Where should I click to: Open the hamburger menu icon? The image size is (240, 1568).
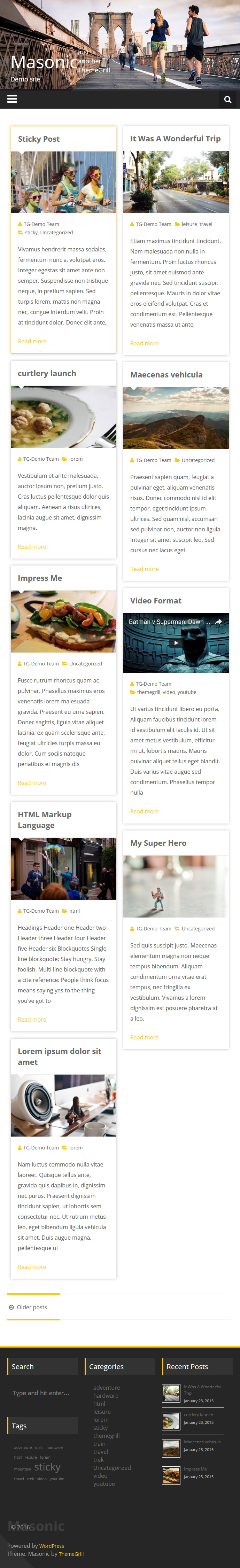point(11,99)
